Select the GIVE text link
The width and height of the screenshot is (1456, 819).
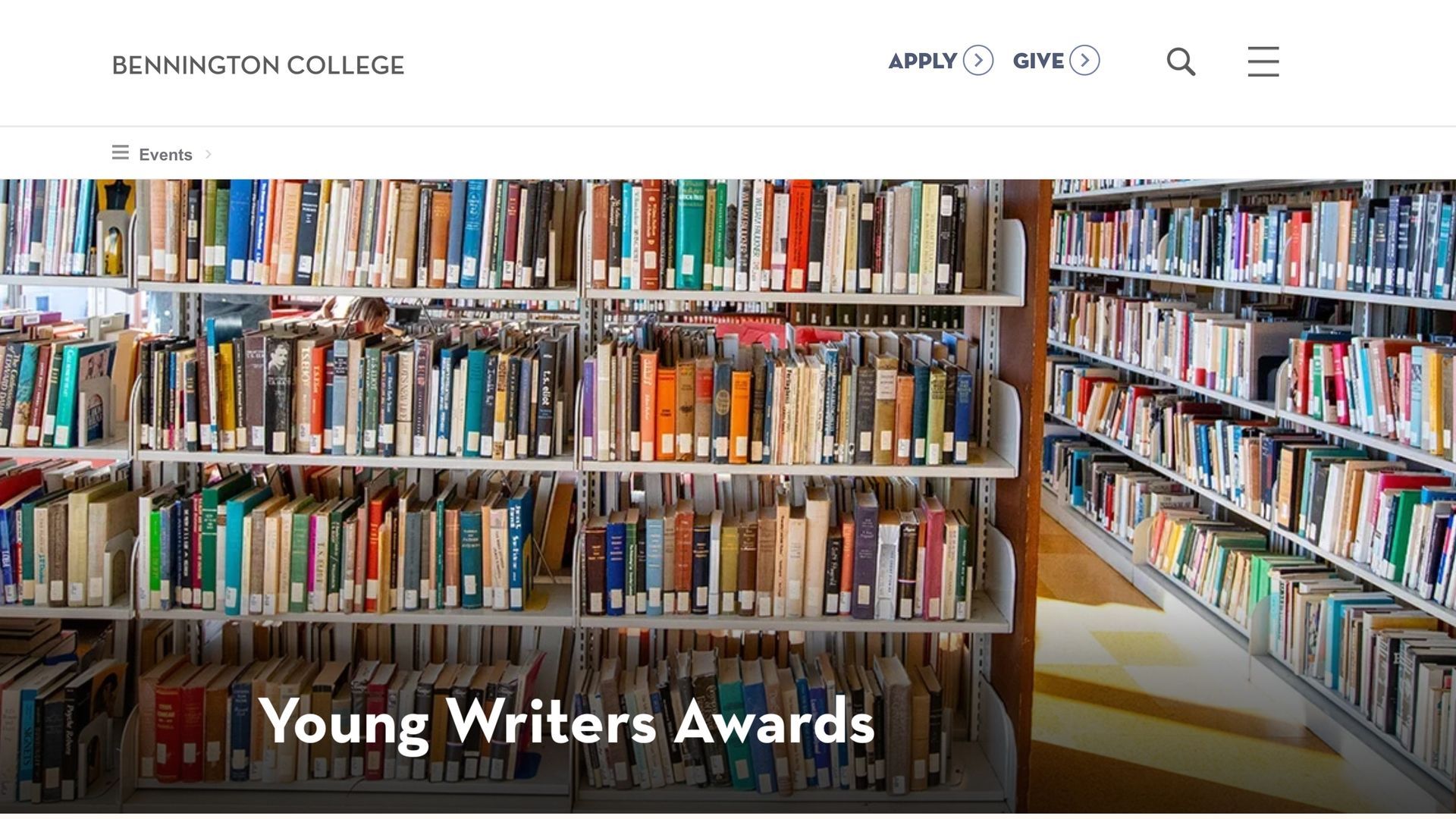pyautogui.click(x=1038, y=61)
